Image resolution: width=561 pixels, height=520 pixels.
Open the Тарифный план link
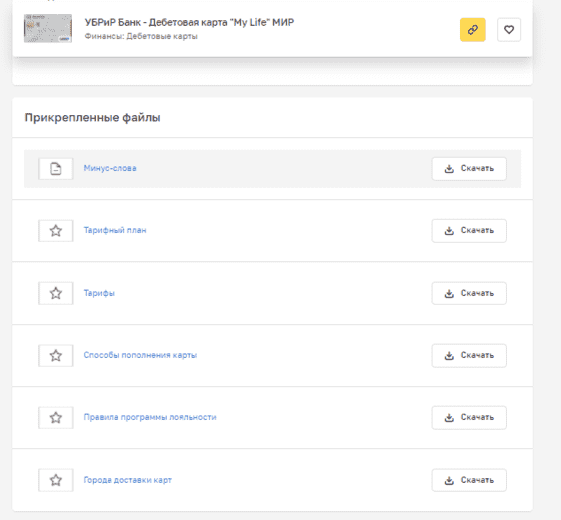point(115,230)
